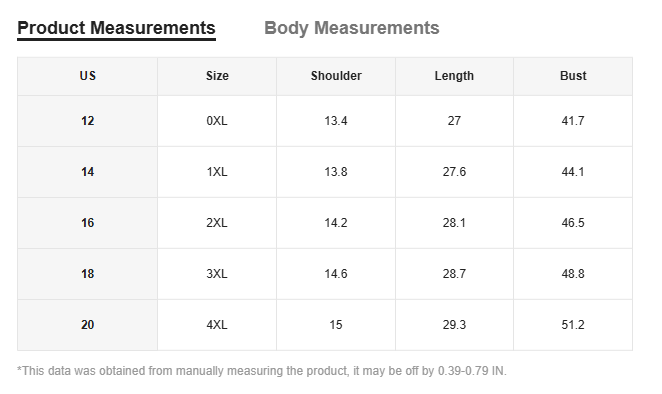Click the Length column header
Viewport: 662px width, 394px height.
[454, 76]
